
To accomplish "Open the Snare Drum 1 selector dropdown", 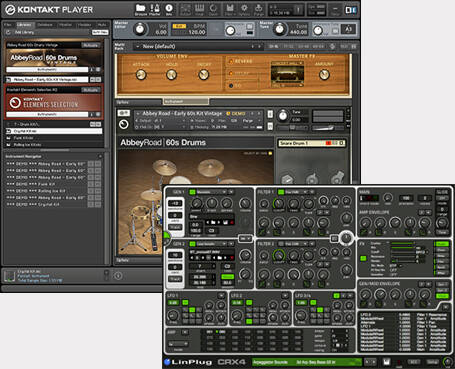I will [x=311, y=143].
